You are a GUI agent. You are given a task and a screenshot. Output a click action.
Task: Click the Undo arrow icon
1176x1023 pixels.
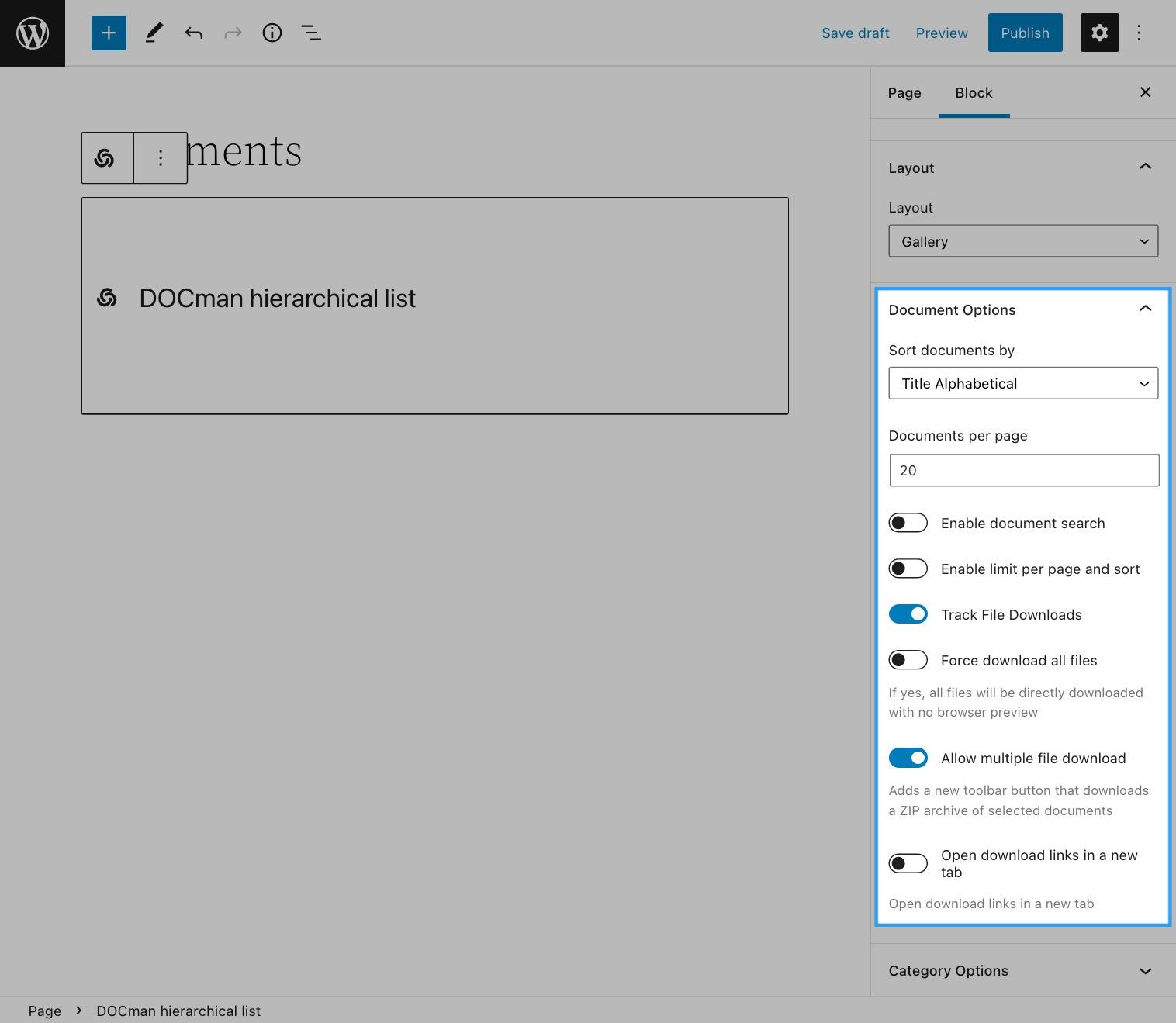pyautogui.click(x=193, y=33)
